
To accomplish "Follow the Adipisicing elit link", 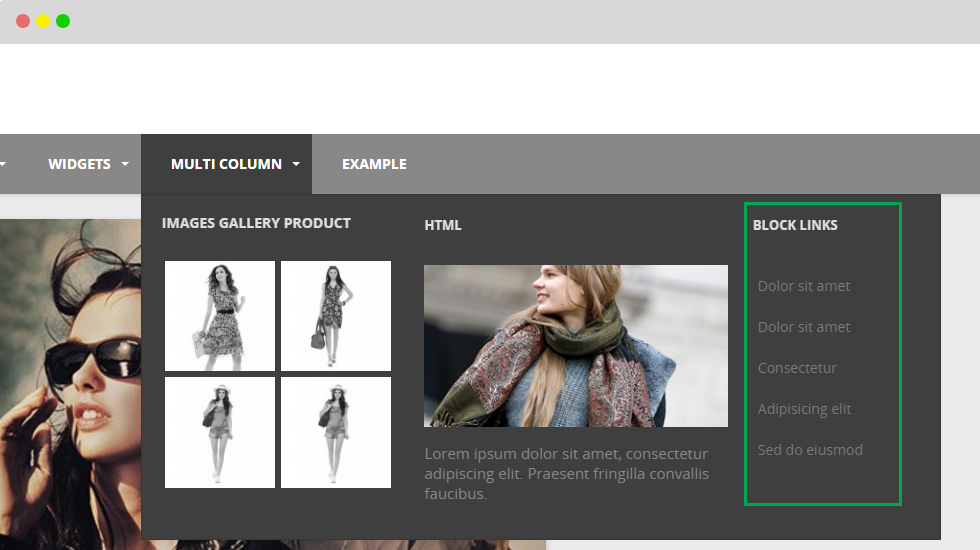I will tap(804, 409).
